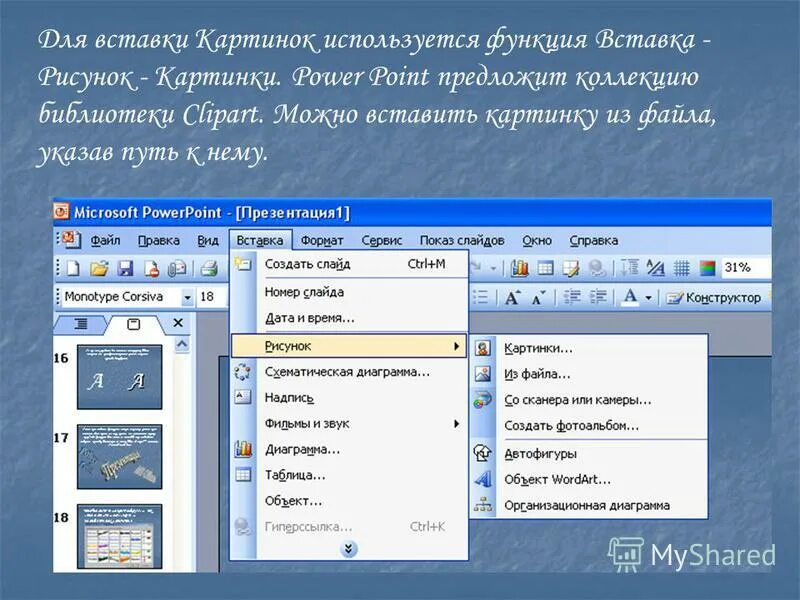Select Автофигуры in submenu

tap(588, 454)
